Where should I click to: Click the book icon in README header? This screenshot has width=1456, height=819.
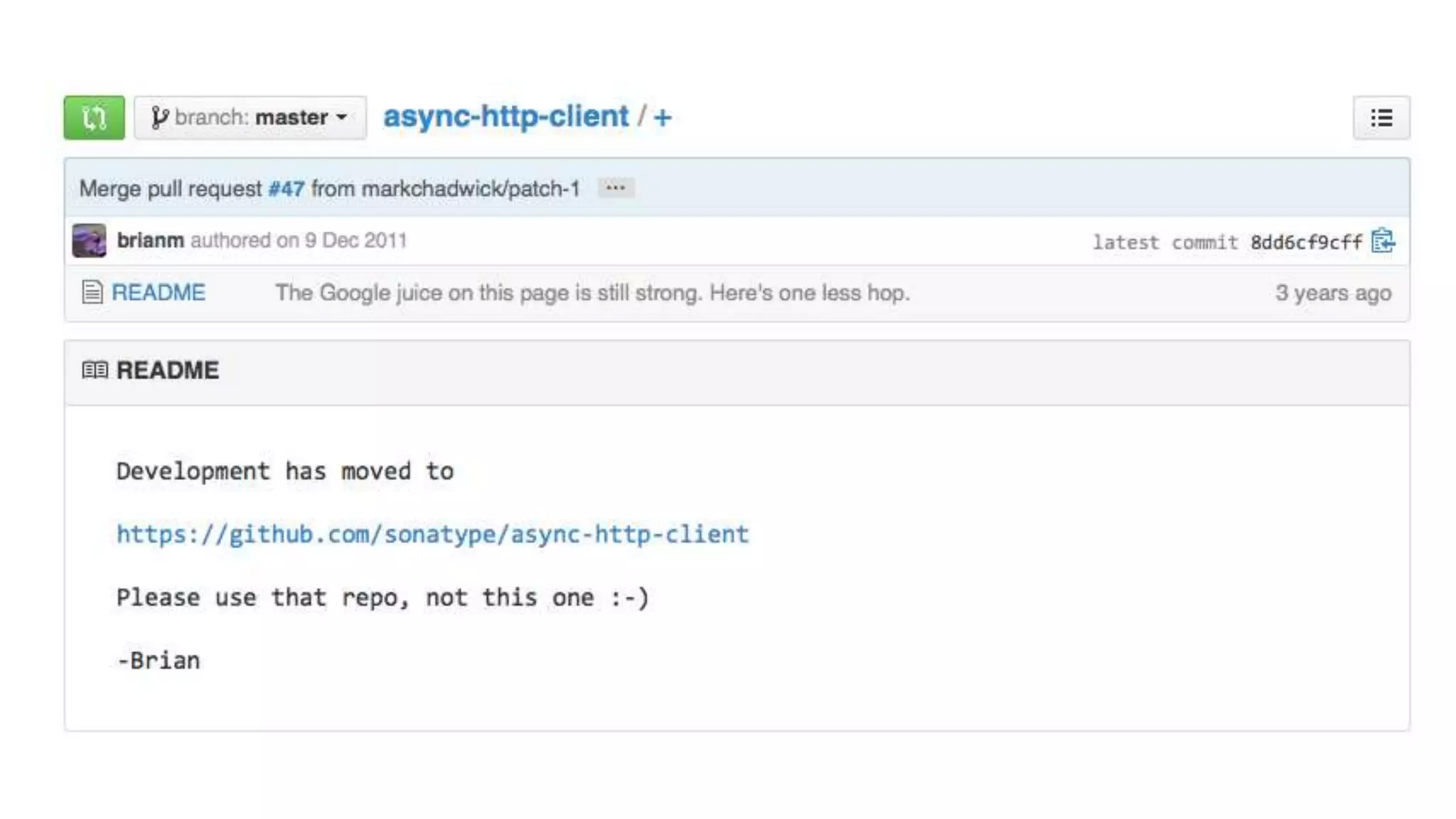95,370
